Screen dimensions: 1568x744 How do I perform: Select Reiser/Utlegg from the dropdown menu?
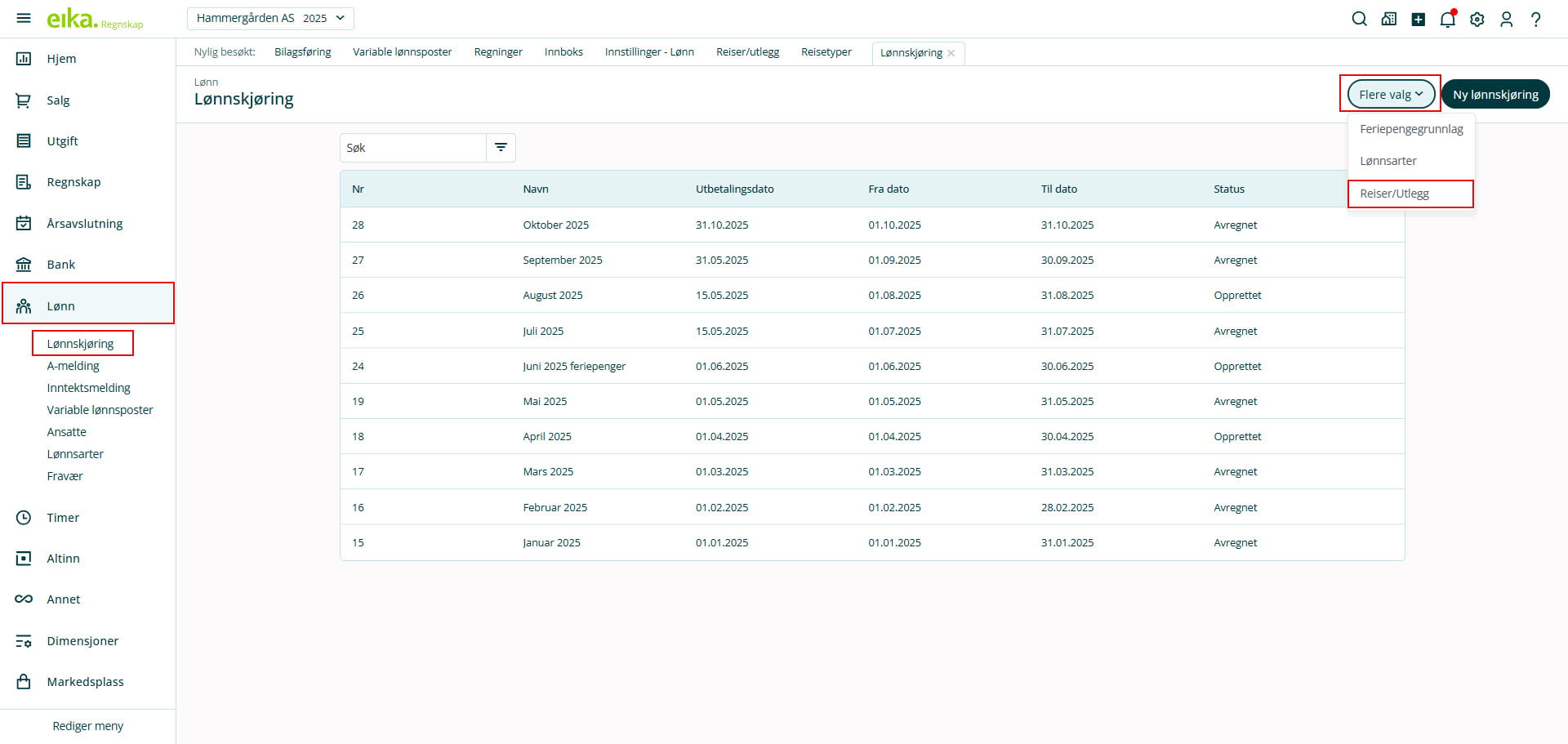coord(1394,194)
